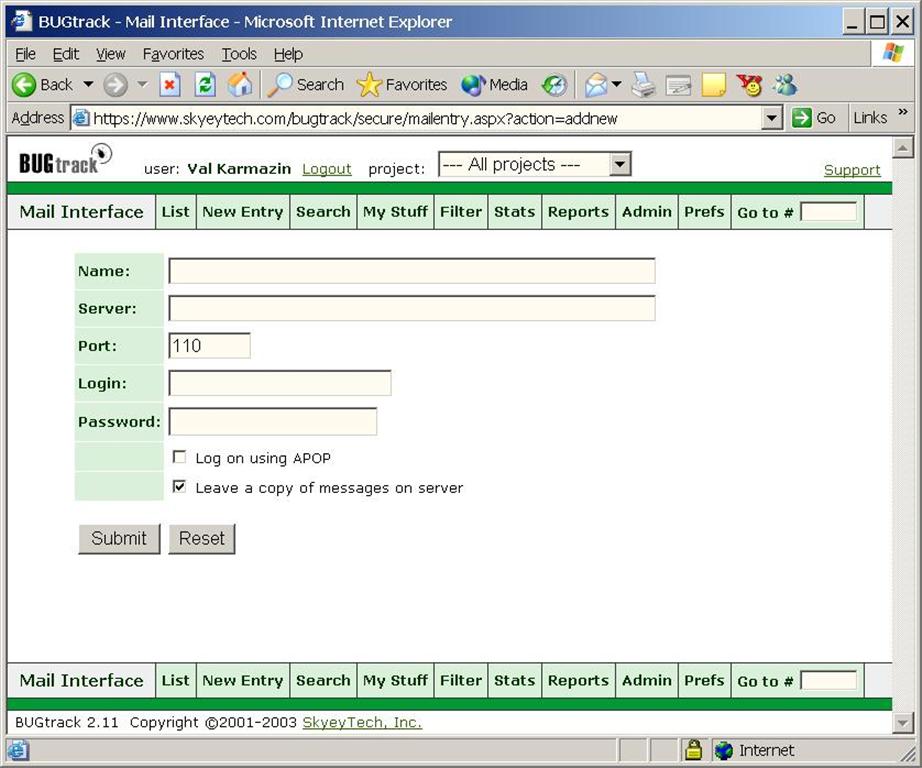Click the BUGtrack logo
This screenshot has height=768, width=922.
66,160
